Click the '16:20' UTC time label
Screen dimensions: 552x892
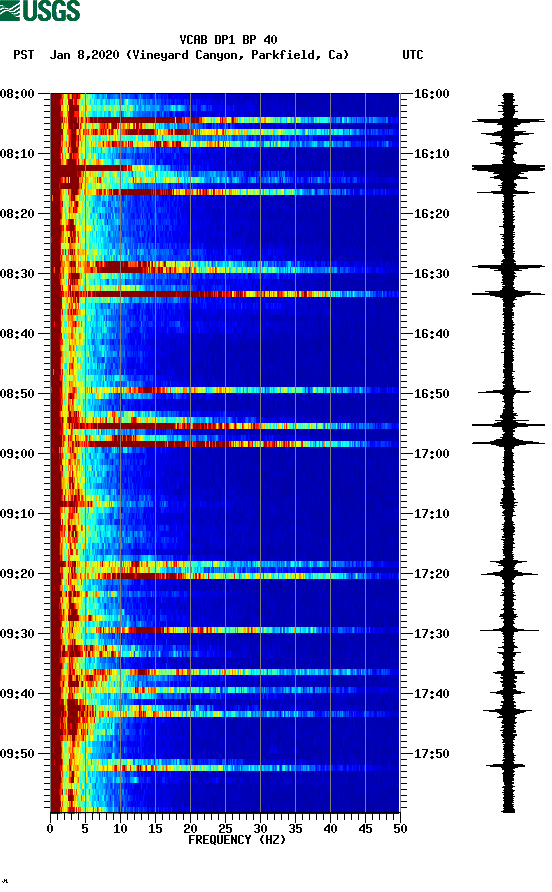point(431,214)
